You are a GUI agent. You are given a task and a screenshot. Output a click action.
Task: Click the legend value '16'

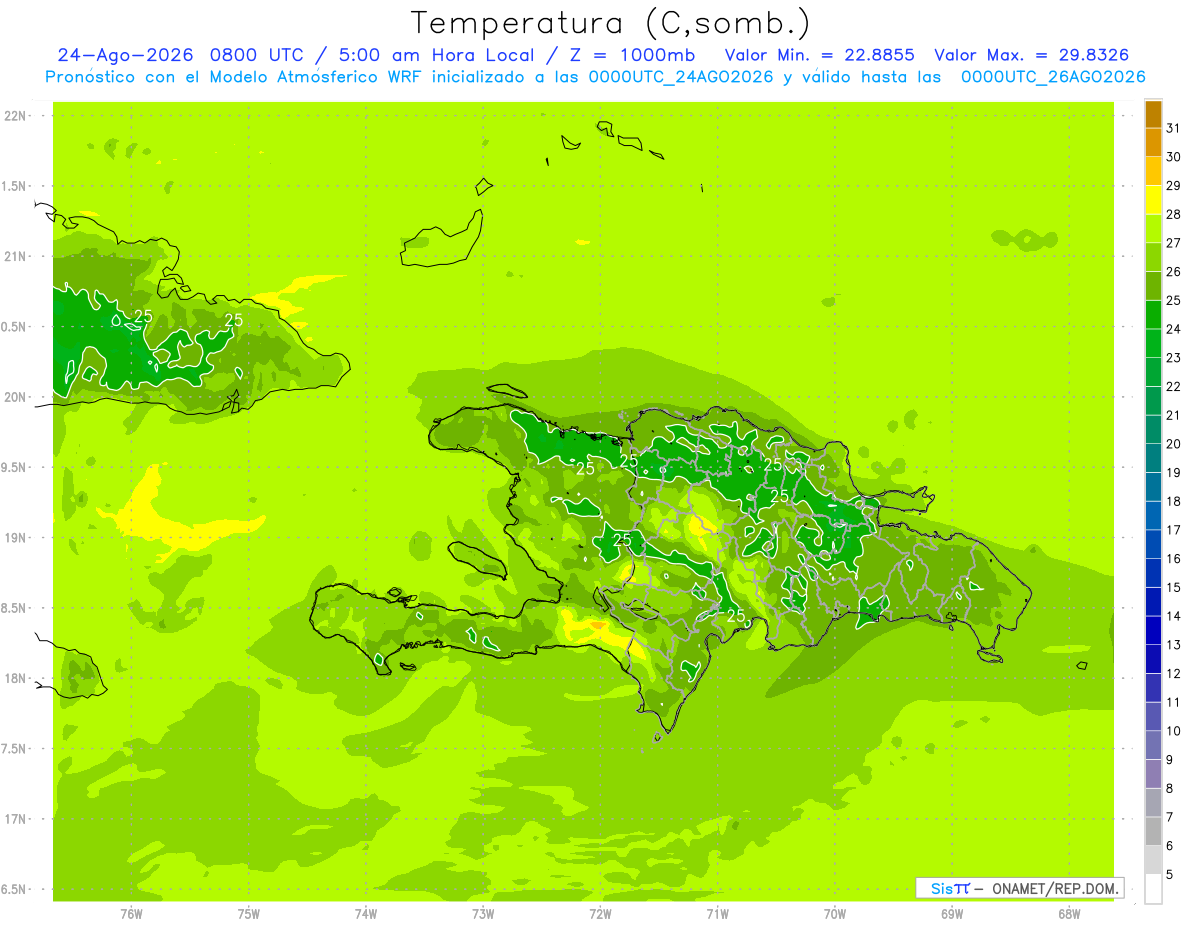point(1174,559)
